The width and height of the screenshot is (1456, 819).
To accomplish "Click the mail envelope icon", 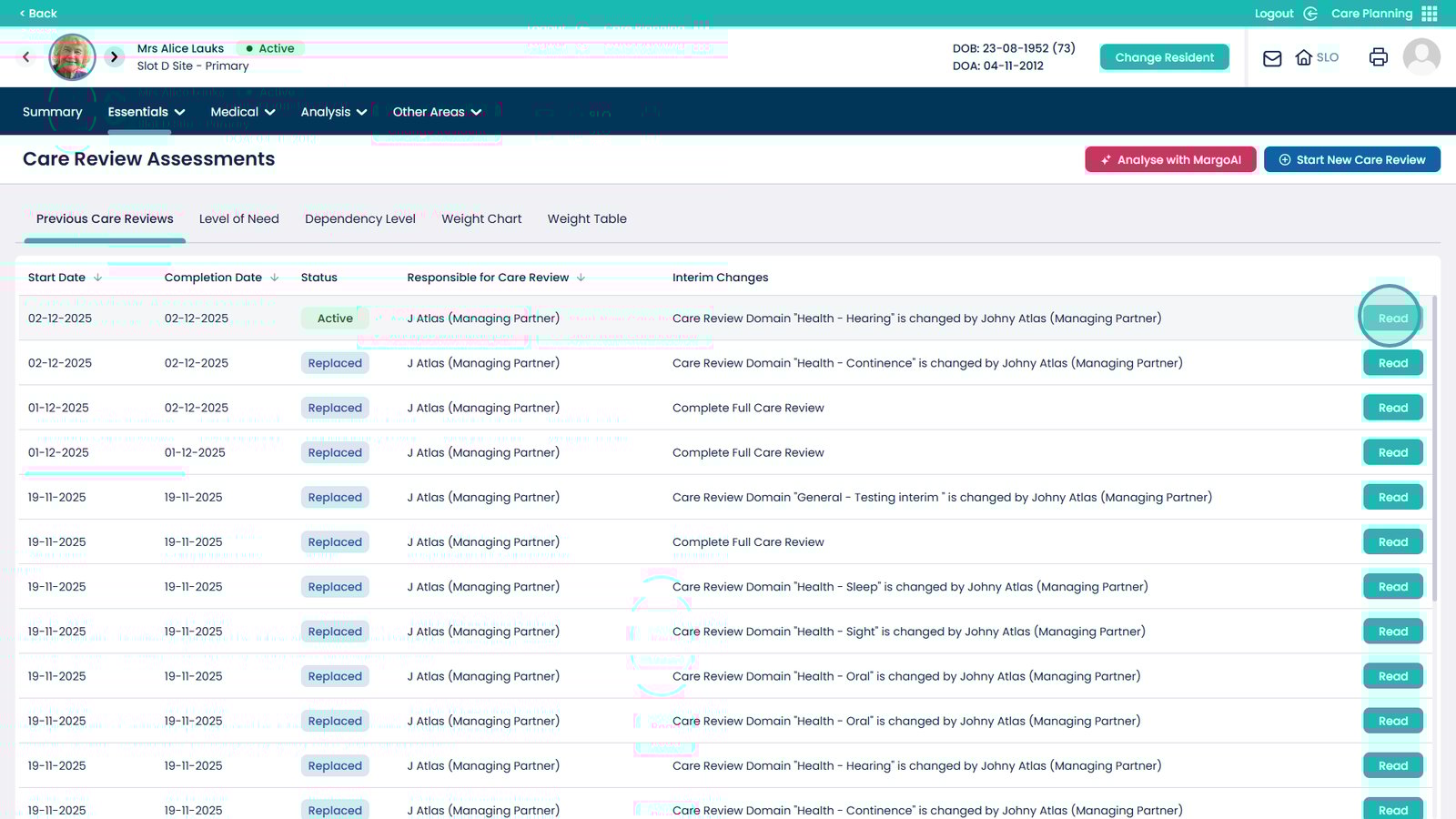I will click(1272, 58).
